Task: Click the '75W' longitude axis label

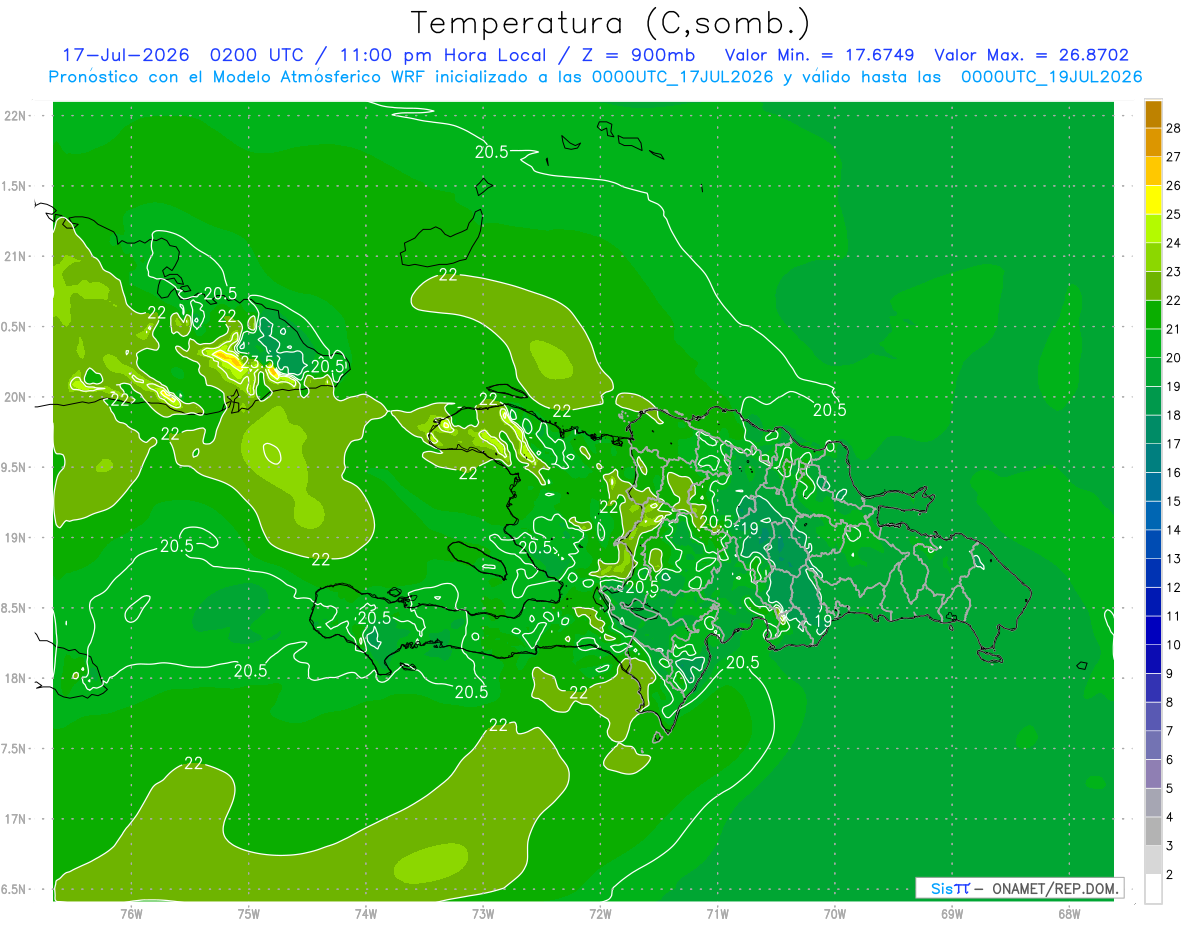Action: (x=249, y=912)
